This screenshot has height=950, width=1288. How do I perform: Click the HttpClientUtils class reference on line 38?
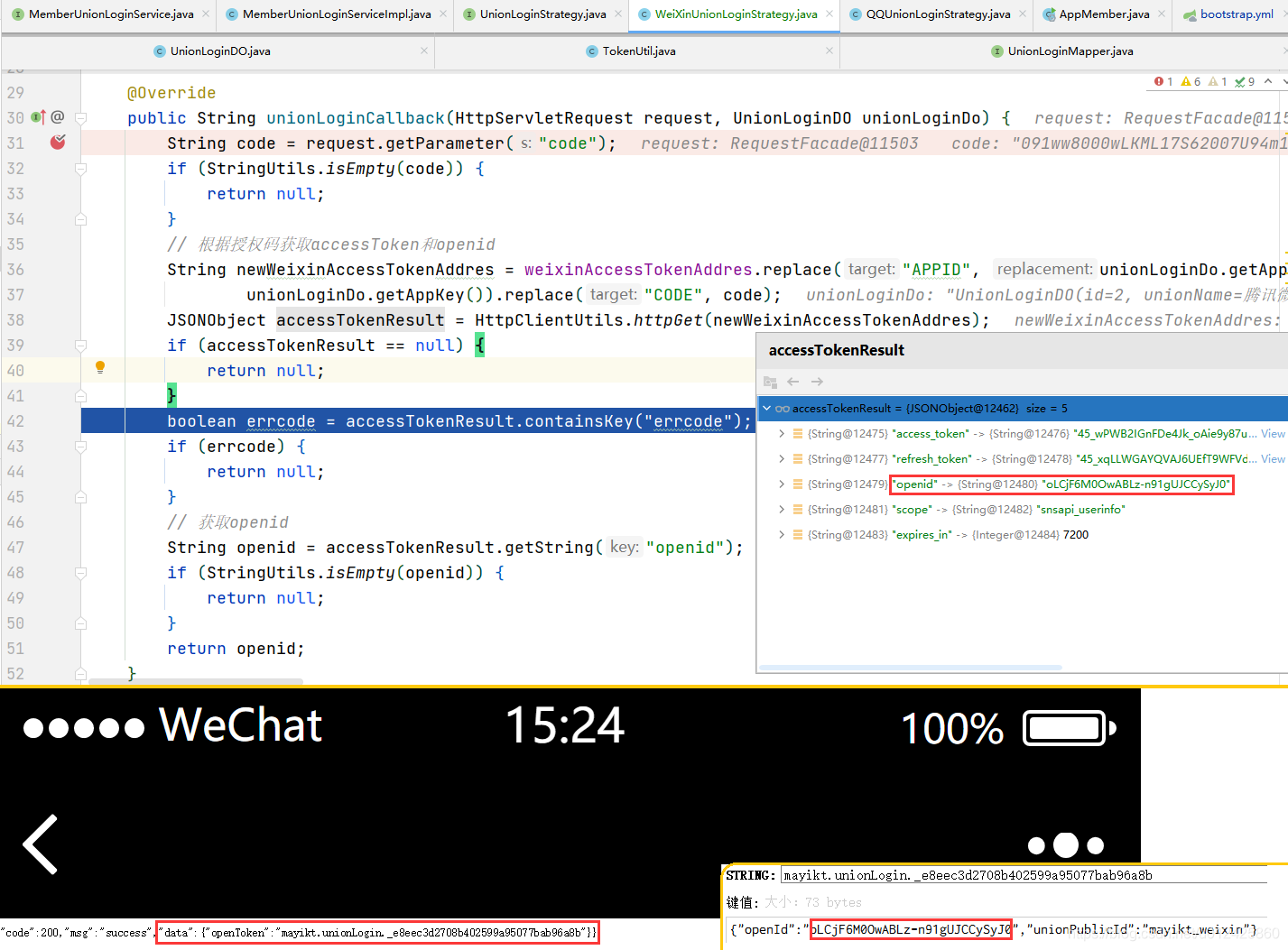550,320
